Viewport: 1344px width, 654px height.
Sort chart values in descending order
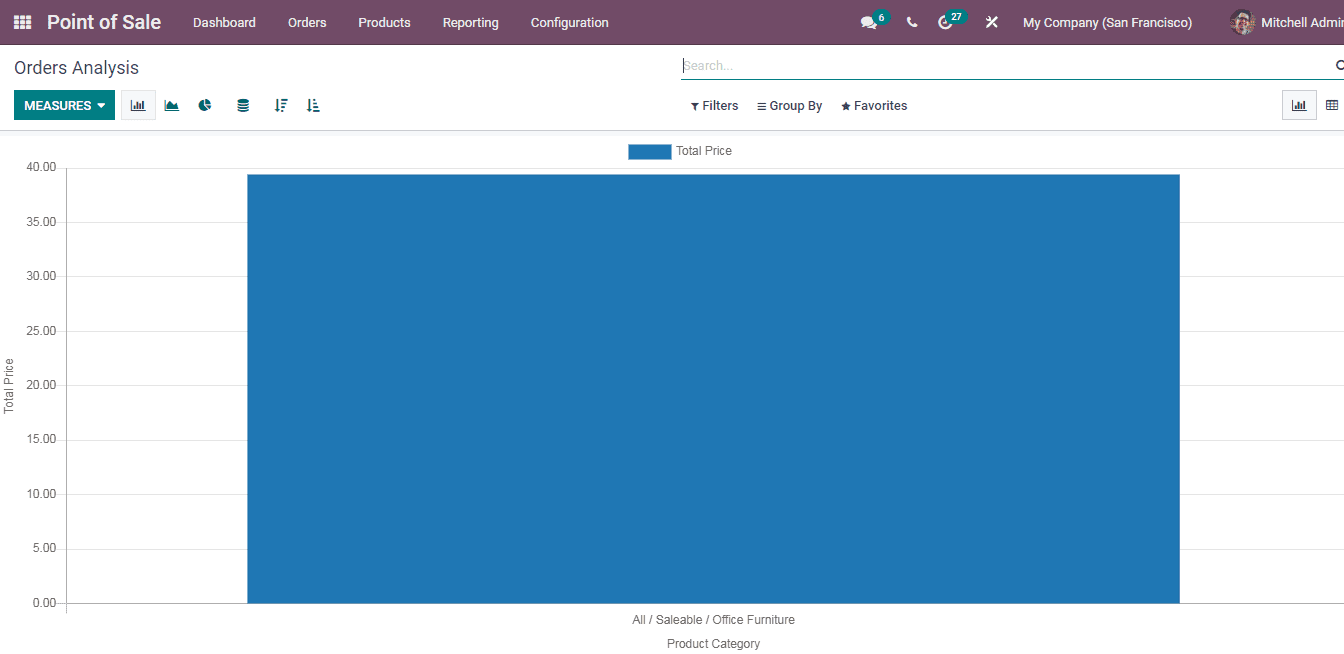click(x=280, y=104)
